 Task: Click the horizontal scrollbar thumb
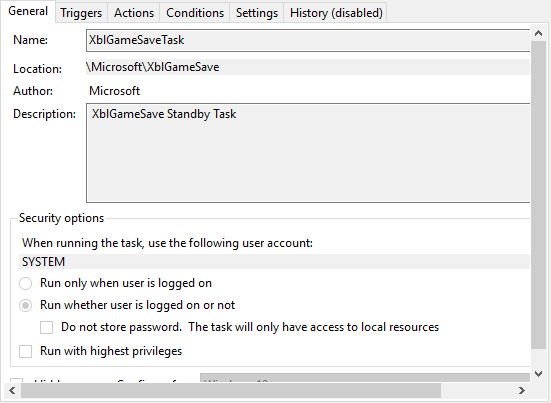pos(231,390)
